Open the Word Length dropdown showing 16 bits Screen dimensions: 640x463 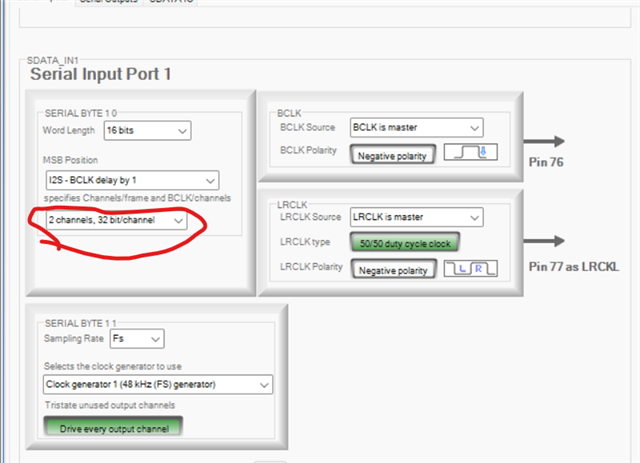tap(147, 131)
